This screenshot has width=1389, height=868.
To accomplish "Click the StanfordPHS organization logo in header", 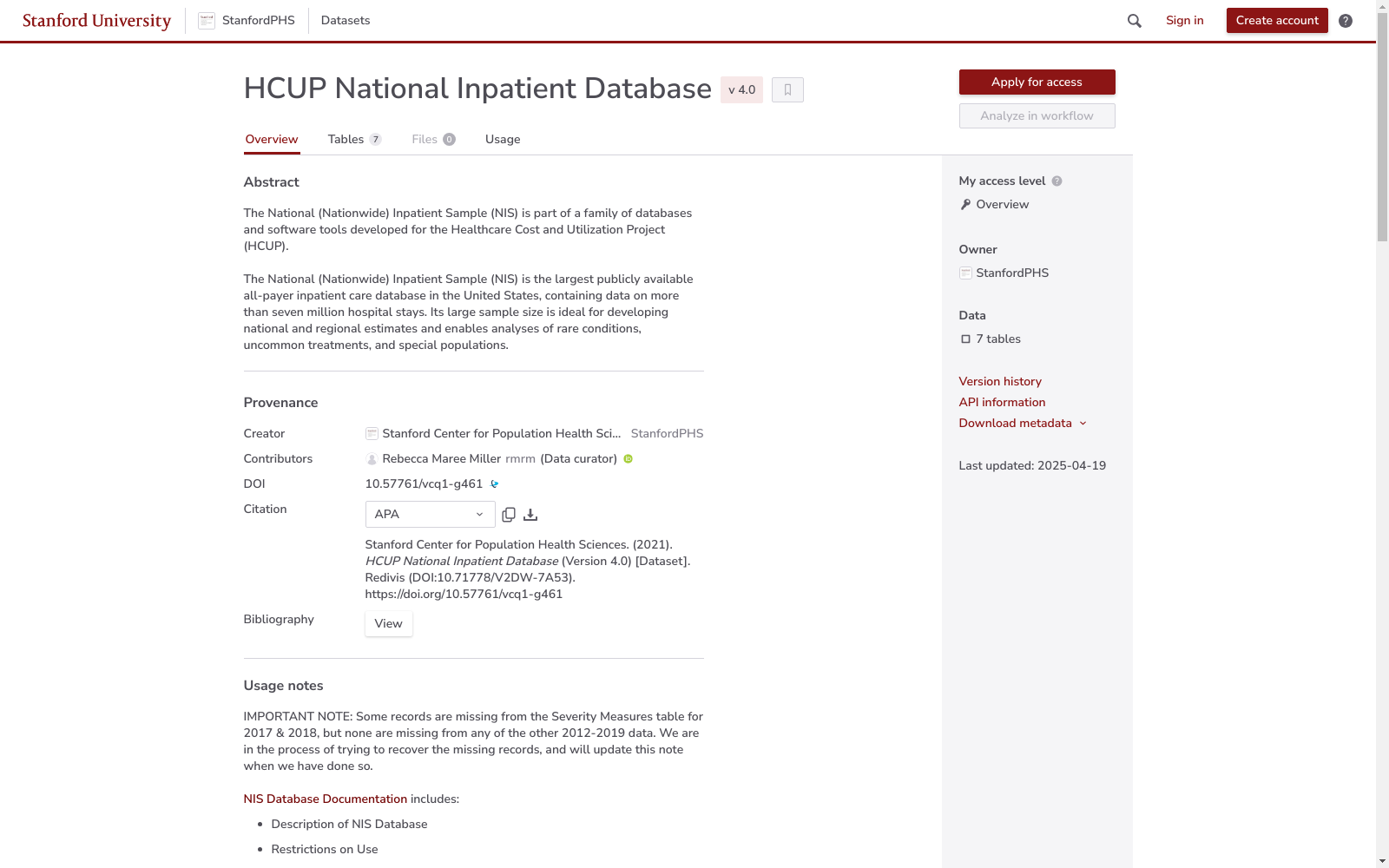I will click(x=207, y=21).
